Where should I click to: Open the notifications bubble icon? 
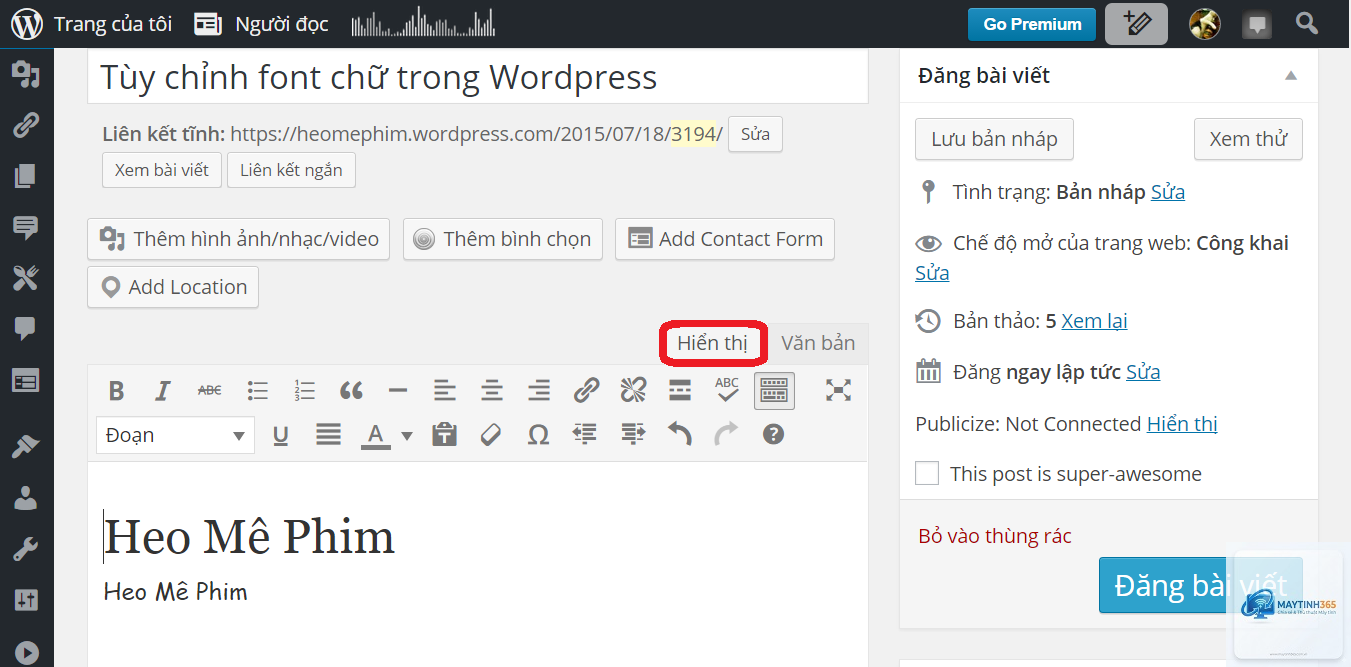(1257, 24)
